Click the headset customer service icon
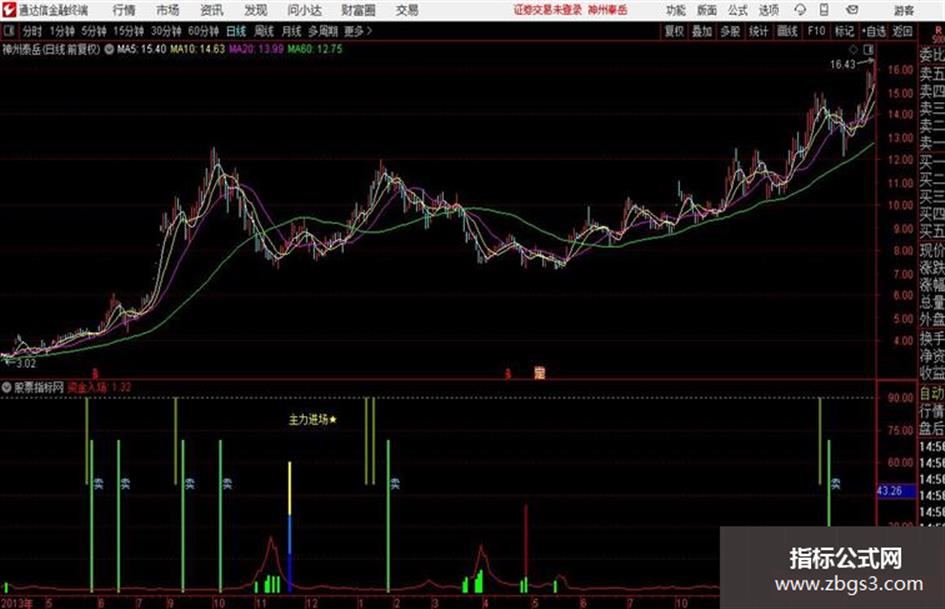The width and height of the screenshot is (945, 609). 800,10
